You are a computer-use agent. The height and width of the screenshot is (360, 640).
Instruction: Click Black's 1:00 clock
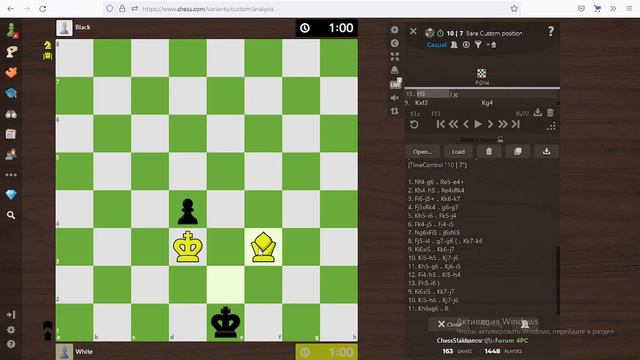click(x=327, y=28)
